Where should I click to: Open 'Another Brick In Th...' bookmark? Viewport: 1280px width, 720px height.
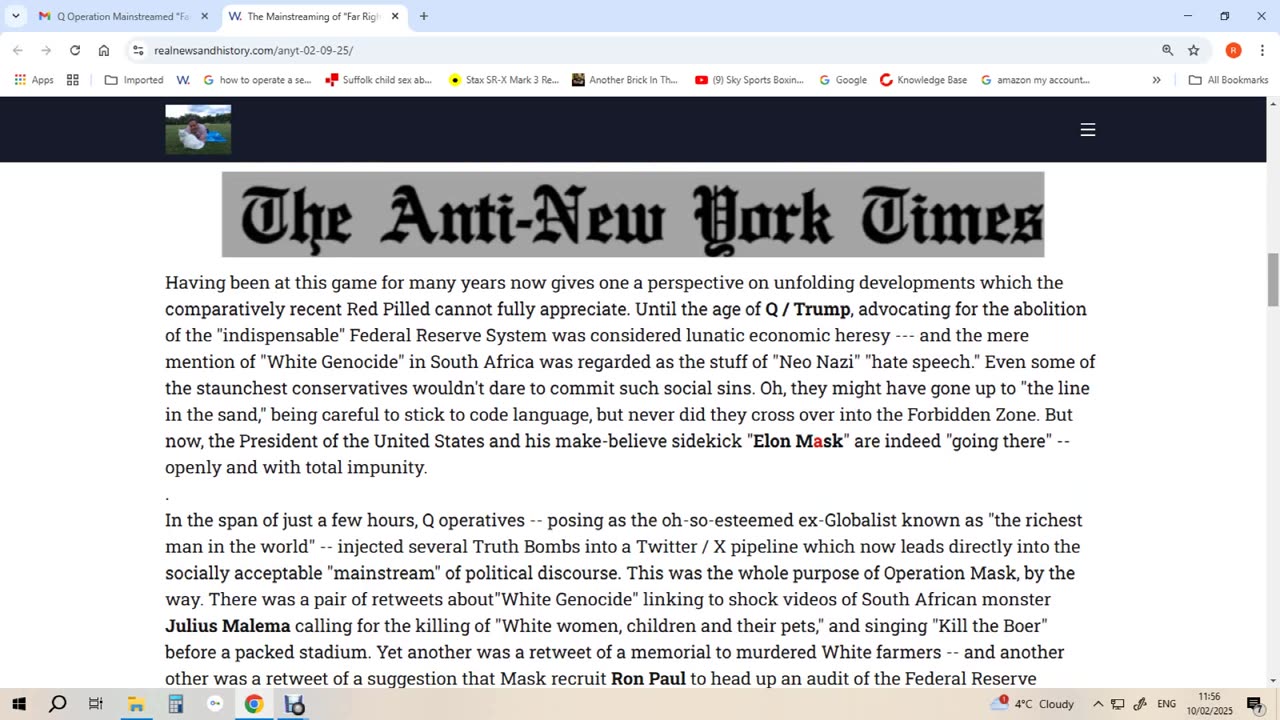(625, 80)
